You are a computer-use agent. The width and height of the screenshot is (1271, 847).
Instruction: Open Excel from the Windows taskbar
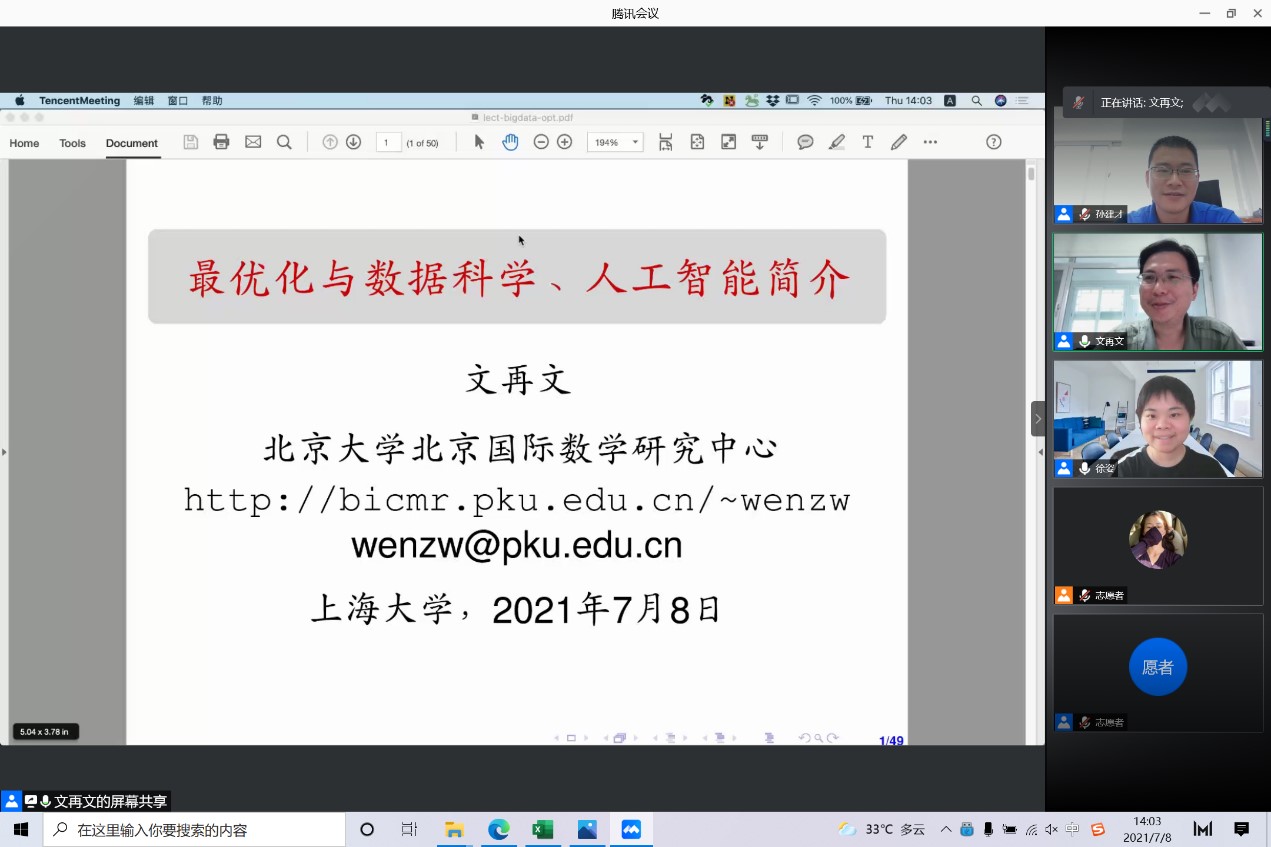click(x=542, y=829)
